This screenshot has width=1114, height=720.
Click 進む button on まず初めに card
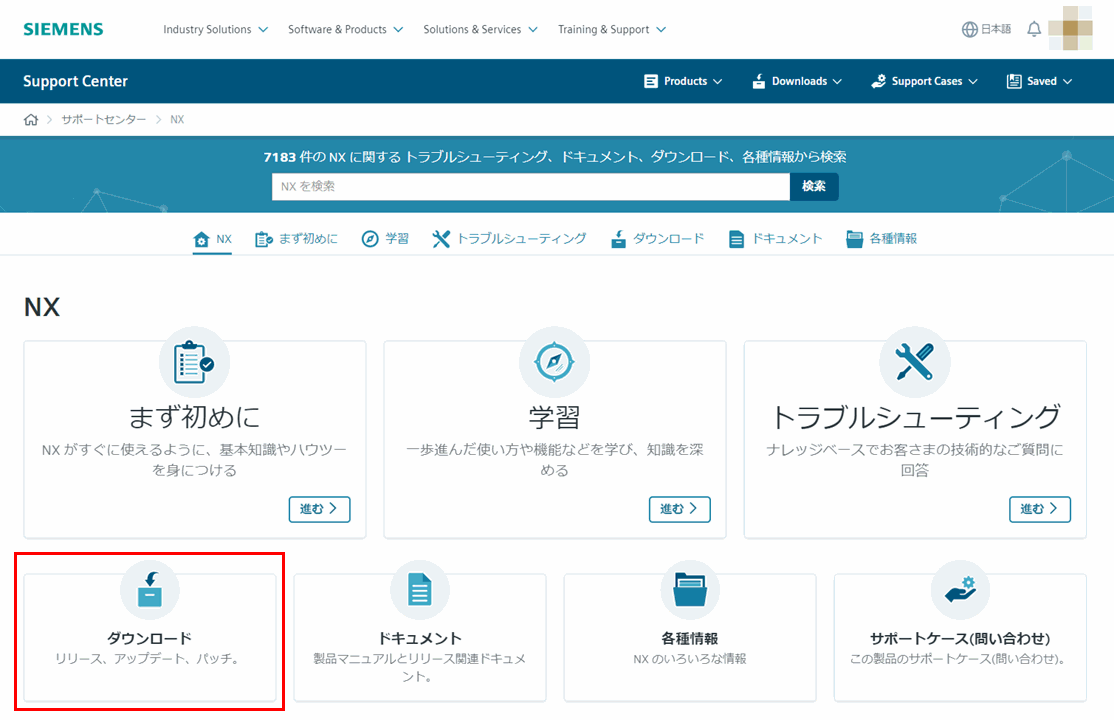click(319, 509)
